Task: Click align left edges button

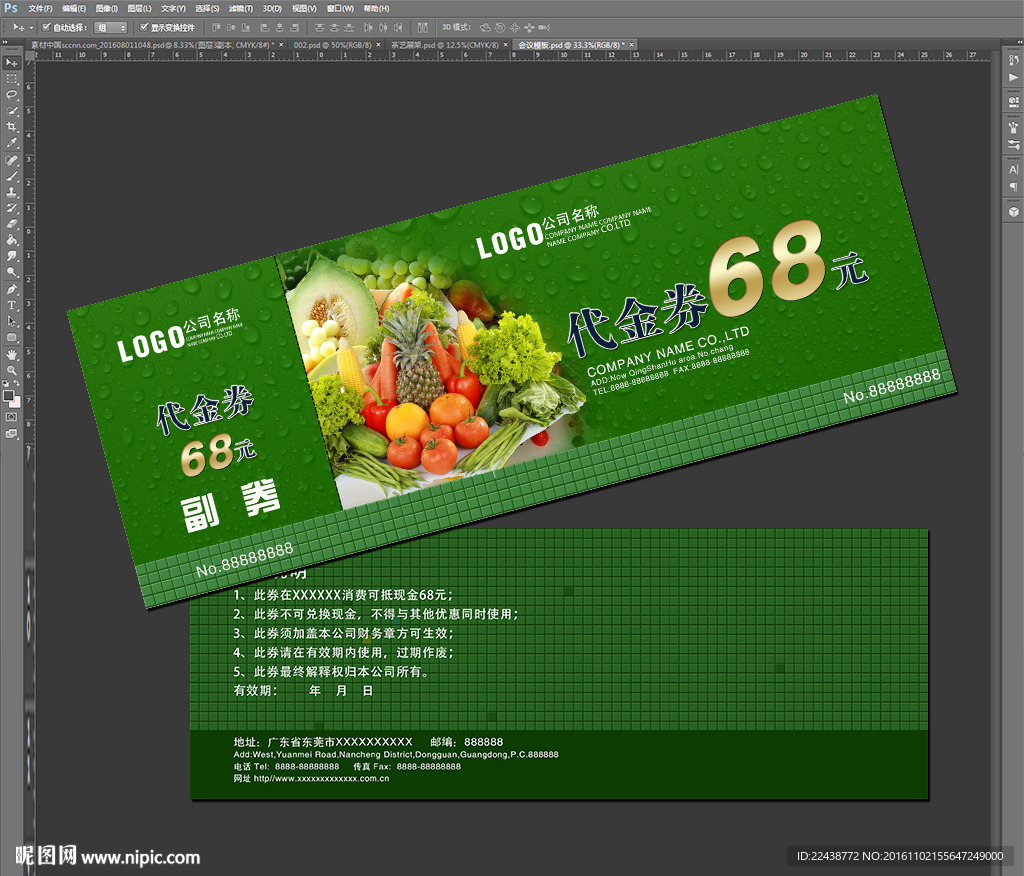Action: (264, 27)
